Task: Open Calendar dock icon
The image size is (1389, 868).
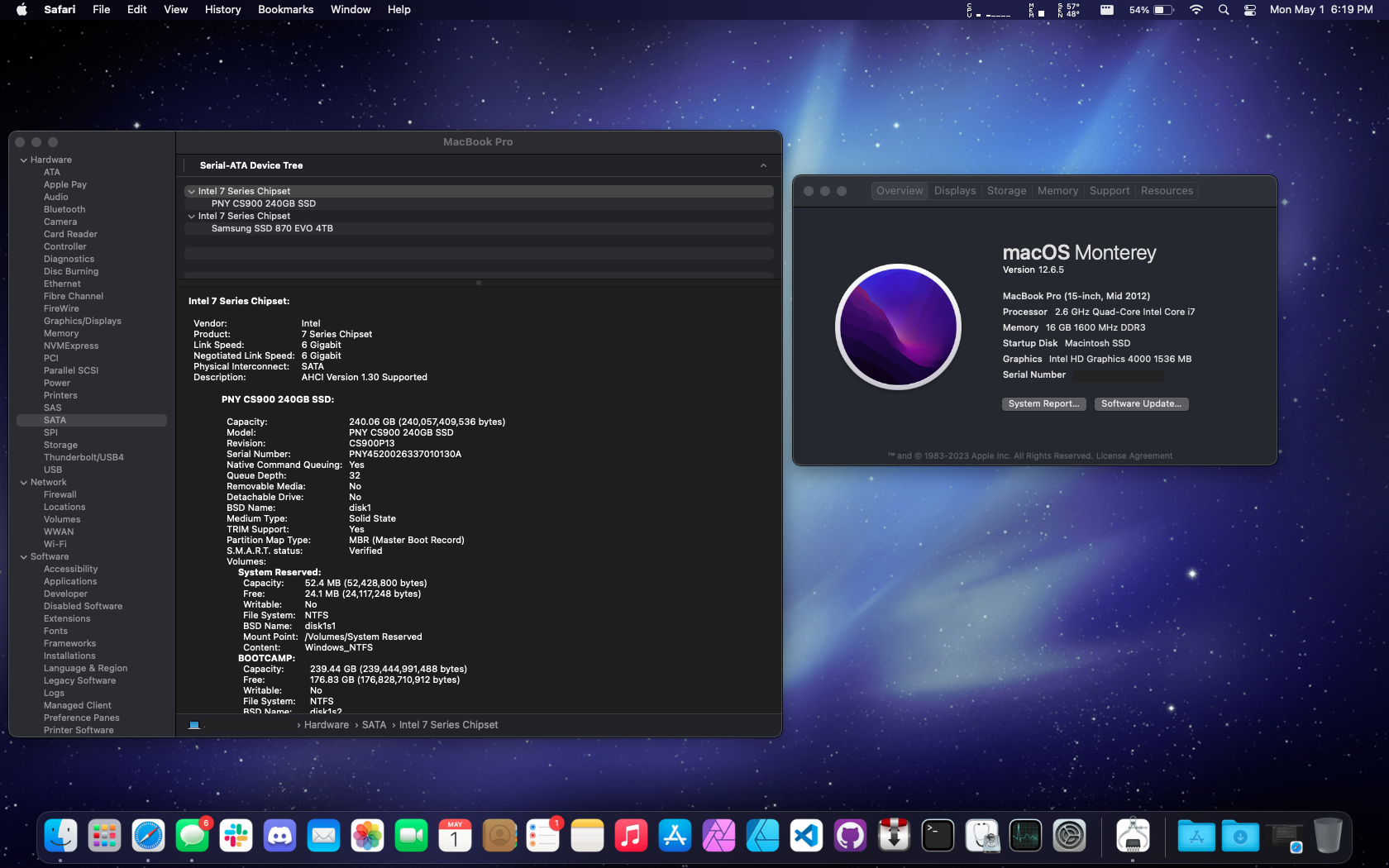Action: click(456, 836)
